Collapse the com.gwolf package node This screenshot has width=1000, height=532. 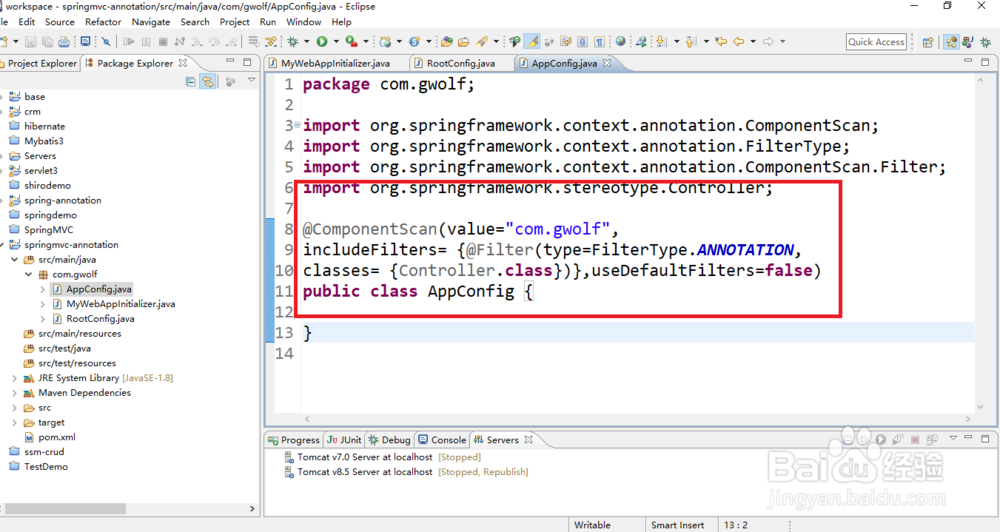(x=29, y=274)
